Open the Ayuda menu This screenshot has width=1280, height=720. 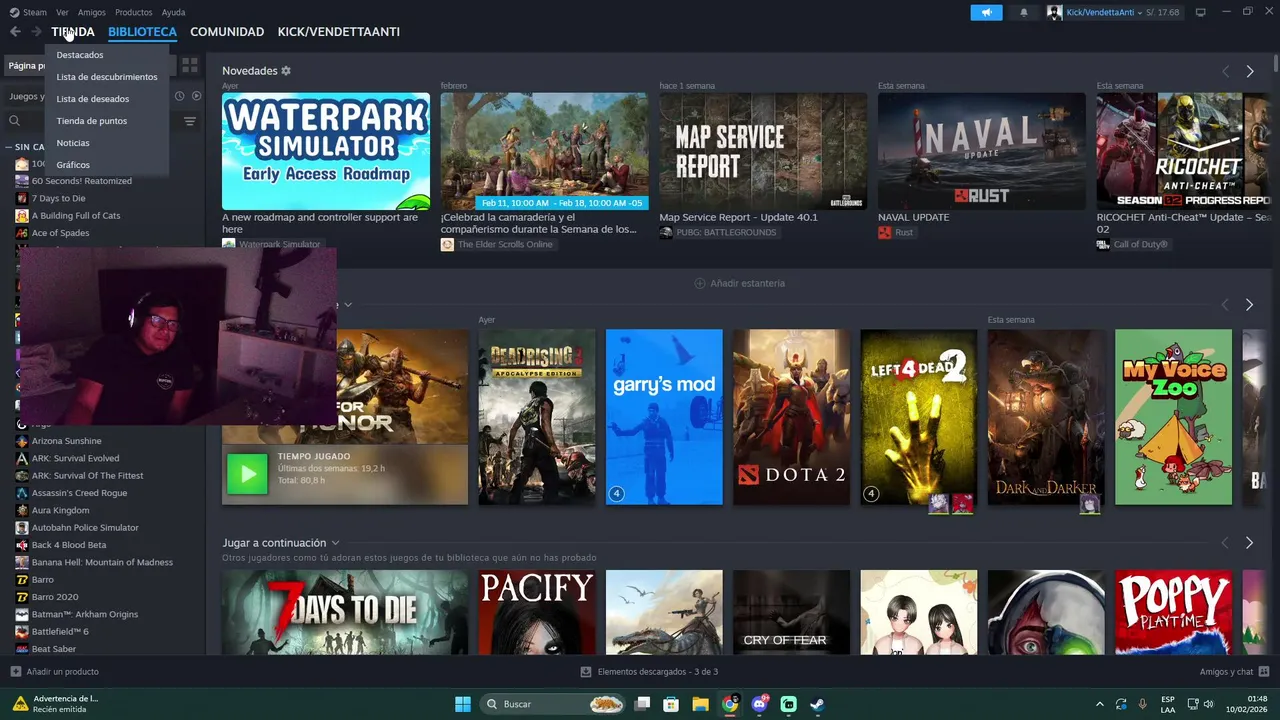coord(173,12)
